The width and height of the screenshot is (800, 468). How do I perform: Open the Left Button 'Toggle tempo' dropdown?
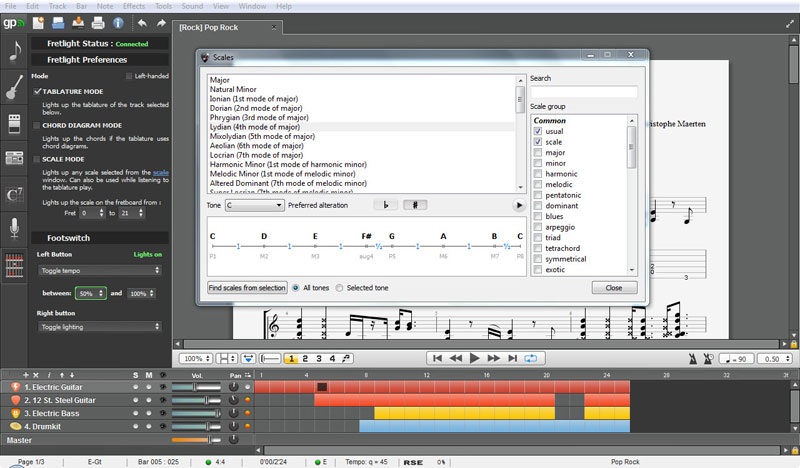(x=99, y=270)
